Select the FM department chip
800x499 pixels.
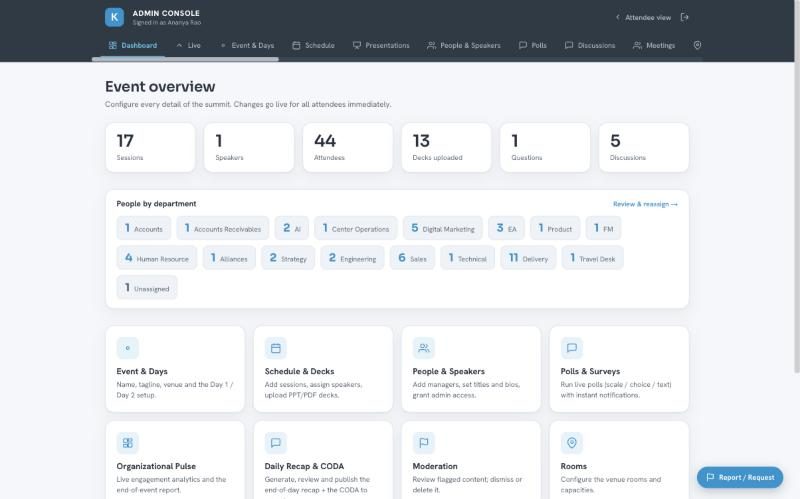click(x=604, y=228)
